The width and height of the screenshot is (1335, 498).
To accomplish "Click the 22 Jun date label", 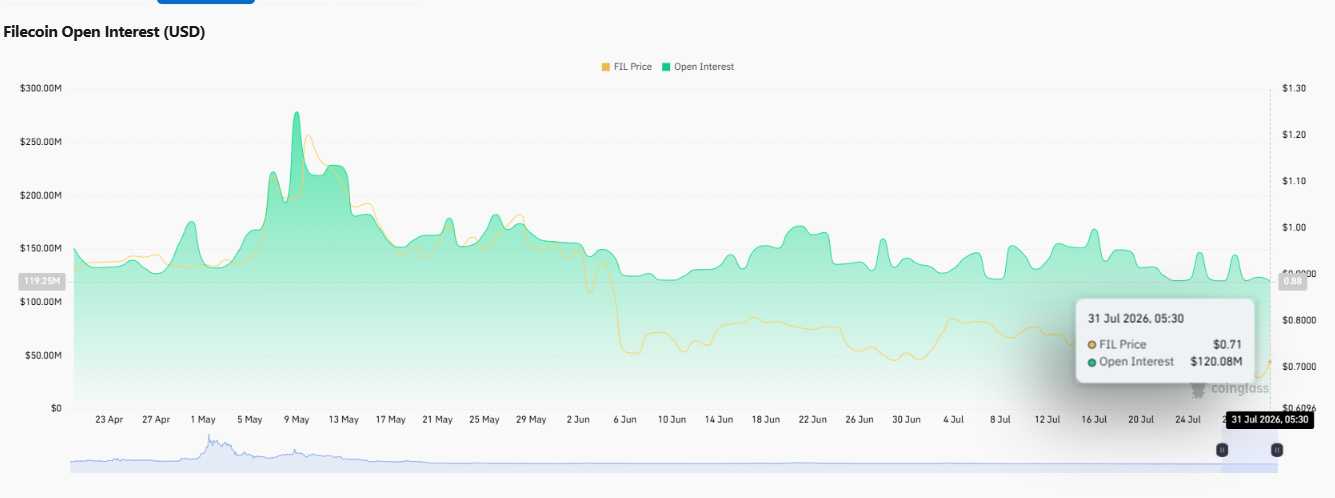I will click(x=812, y=421).
